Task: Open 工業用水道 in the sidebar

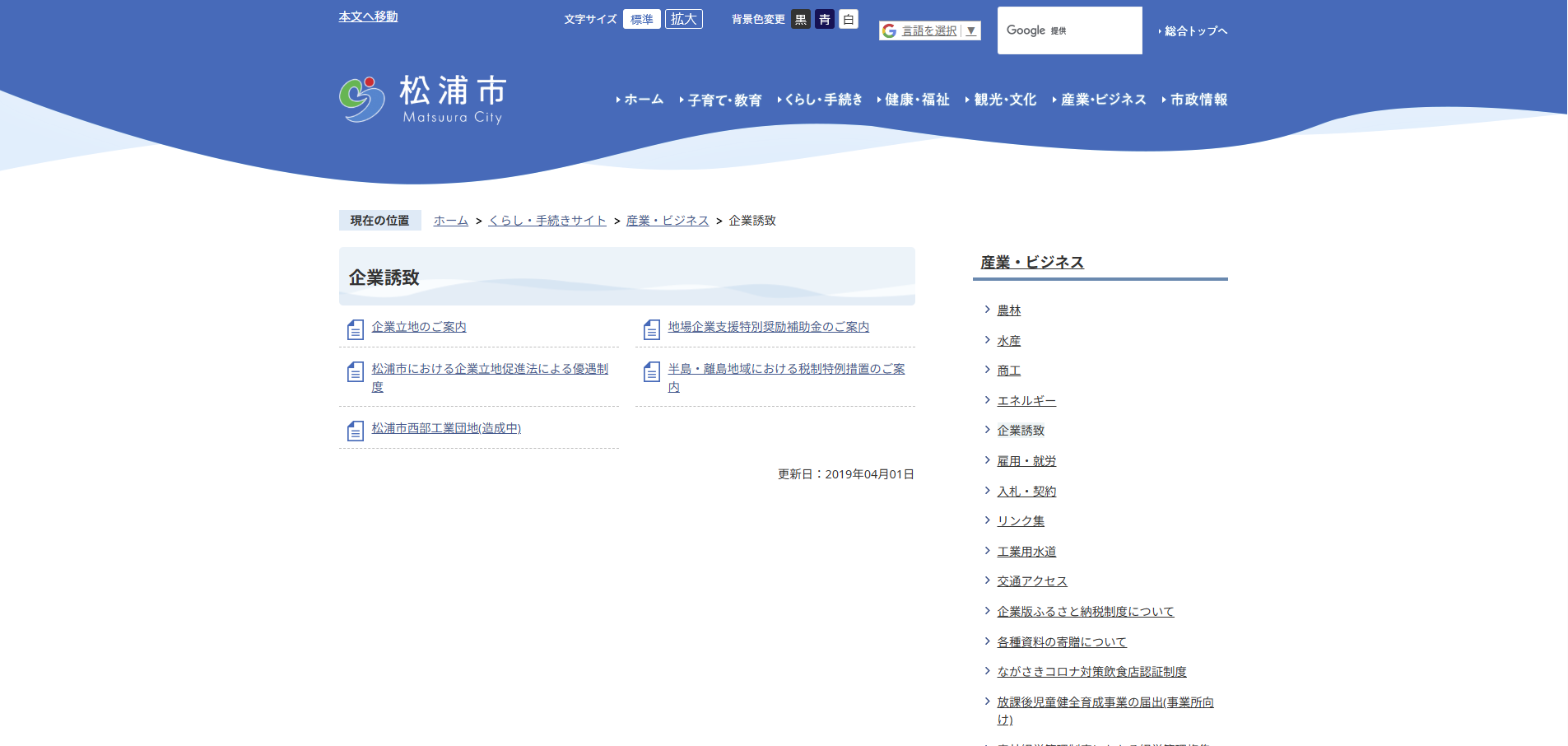Action: coord(1027,552)
